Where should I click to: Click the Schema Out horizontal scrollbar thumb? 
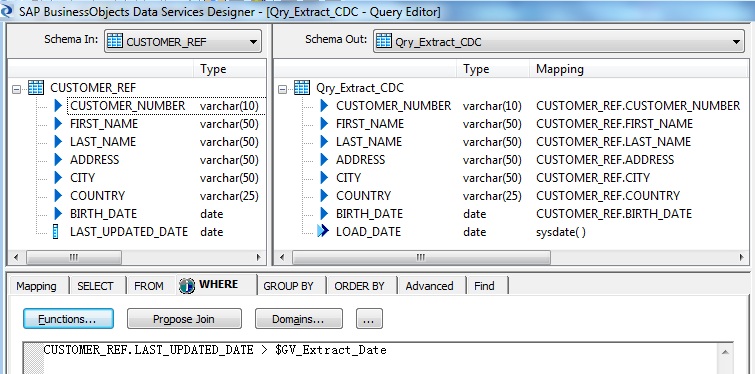click(420, 258)
